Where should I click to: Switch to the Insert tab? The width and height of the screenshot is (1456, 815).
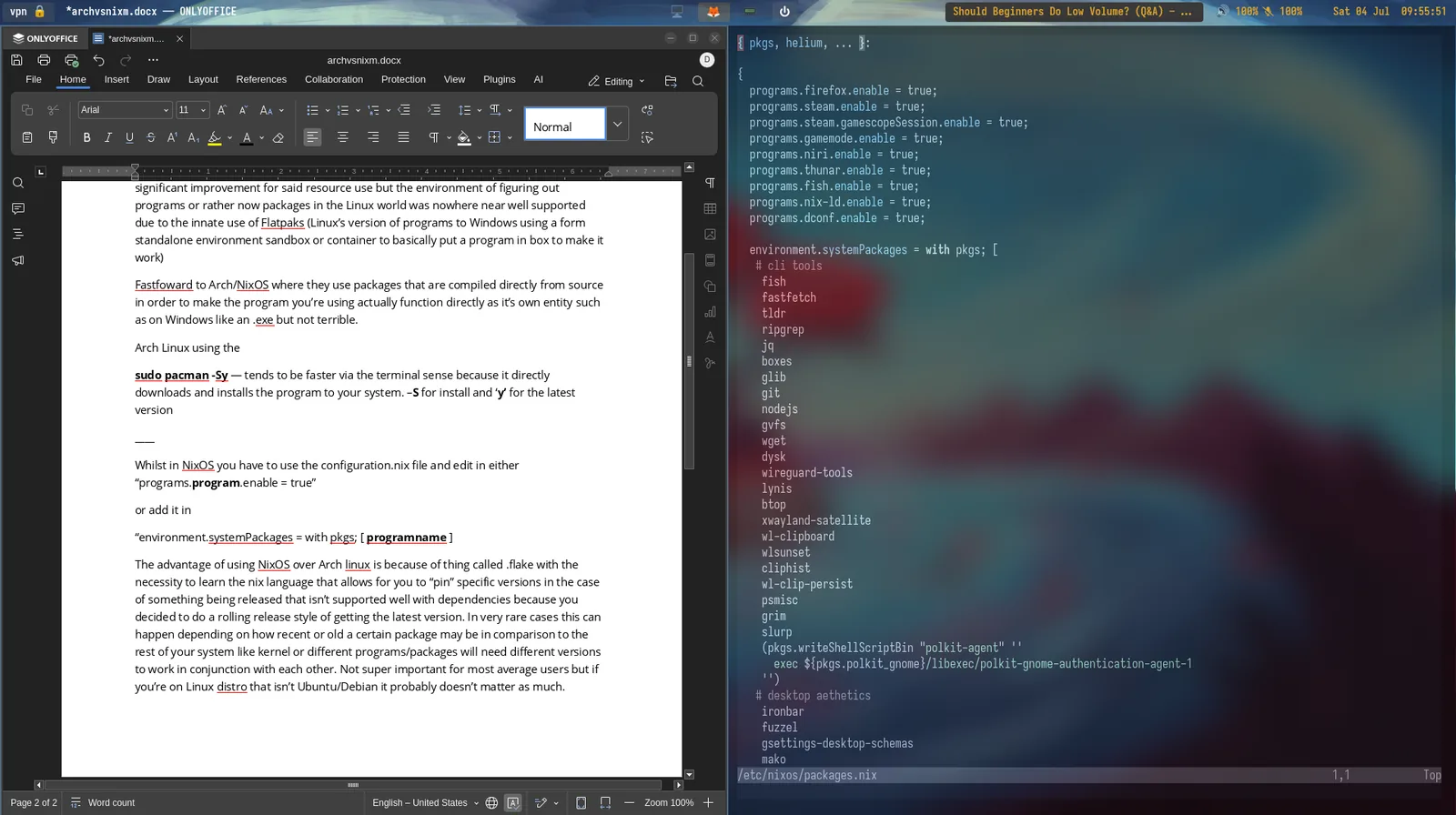click(x=116, y=79)
